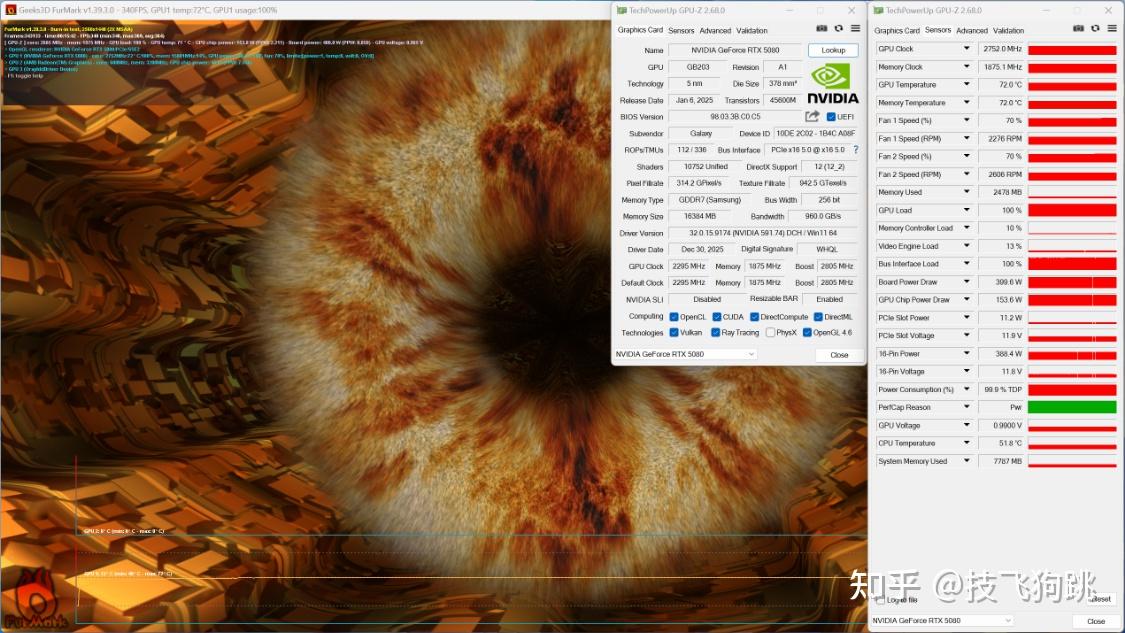Toggle the OpenGL 4.6 checkbox
This screenshot has height=633, width=1125.
point(807,332)
